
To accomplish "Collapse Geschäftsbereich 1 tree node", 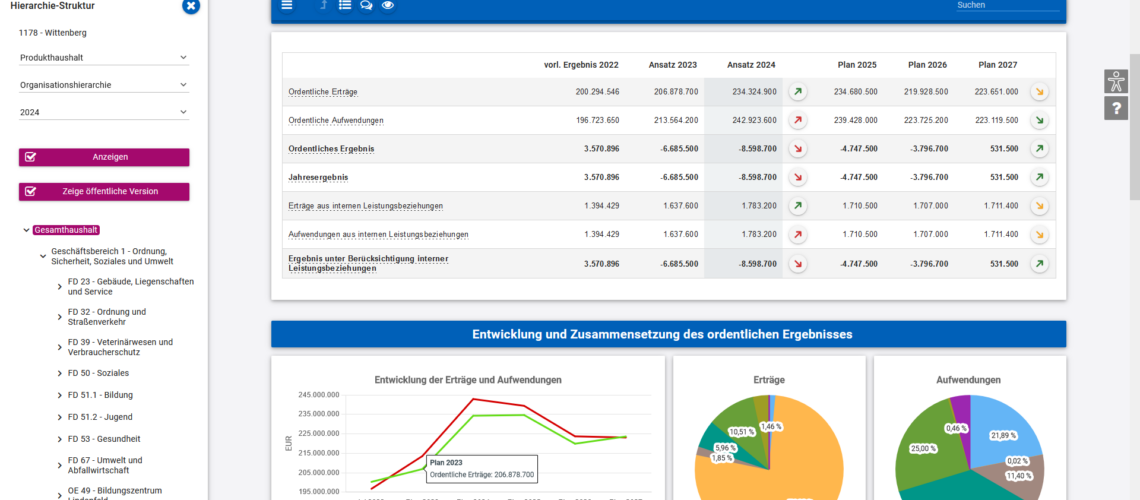I will (43, 257).
